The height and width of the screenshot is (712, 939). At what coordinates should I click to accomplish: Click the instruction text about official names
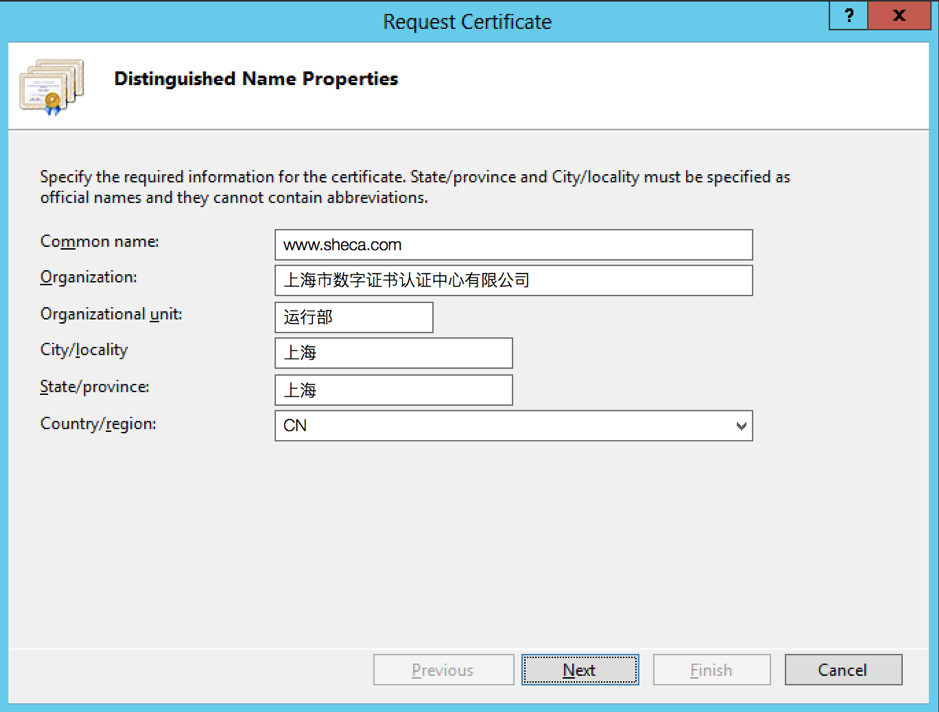pyautogui.click(x=415, y=187)
